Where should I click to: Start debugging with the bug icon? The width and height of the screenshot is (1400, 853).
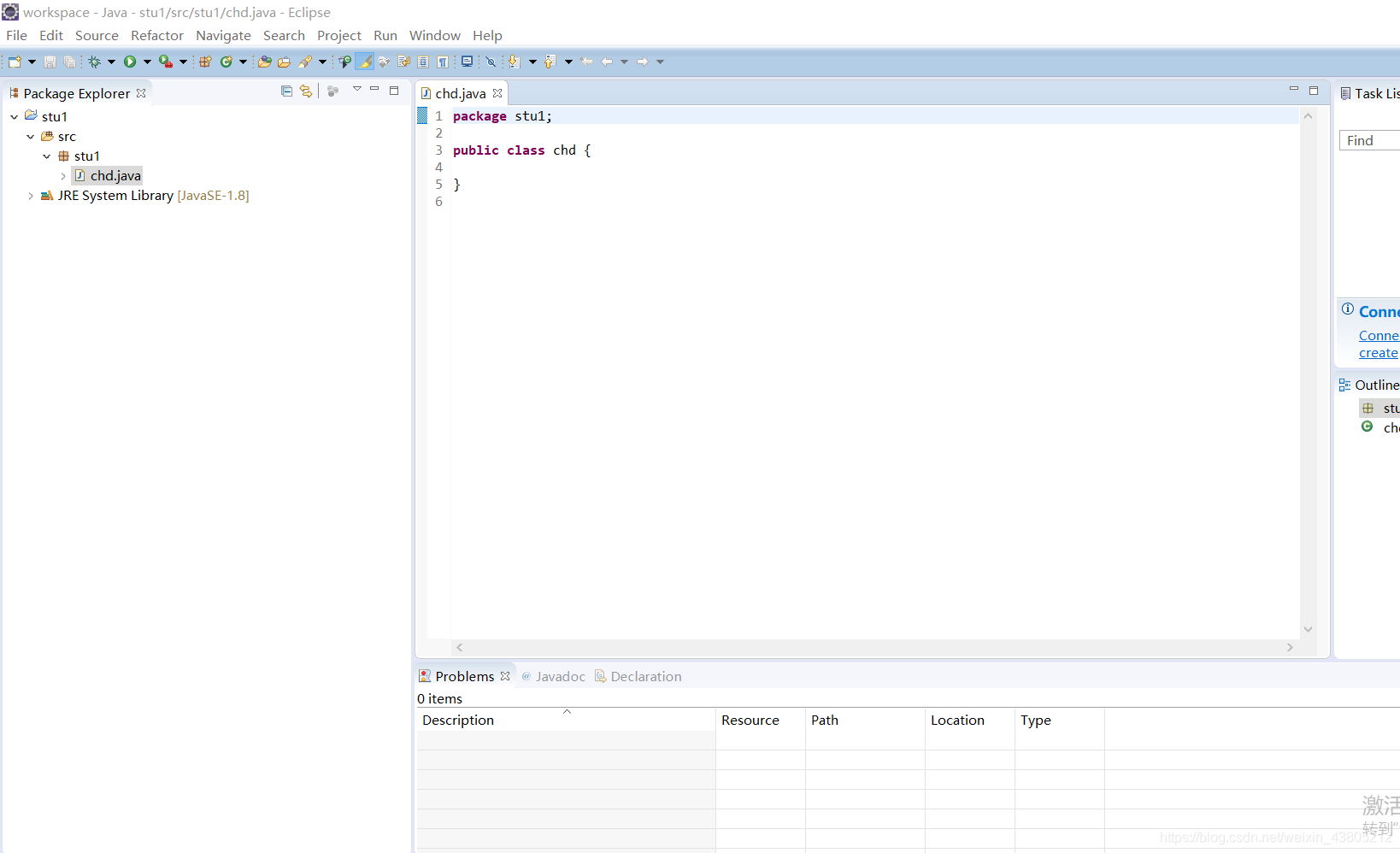click(x=94, y=62)
